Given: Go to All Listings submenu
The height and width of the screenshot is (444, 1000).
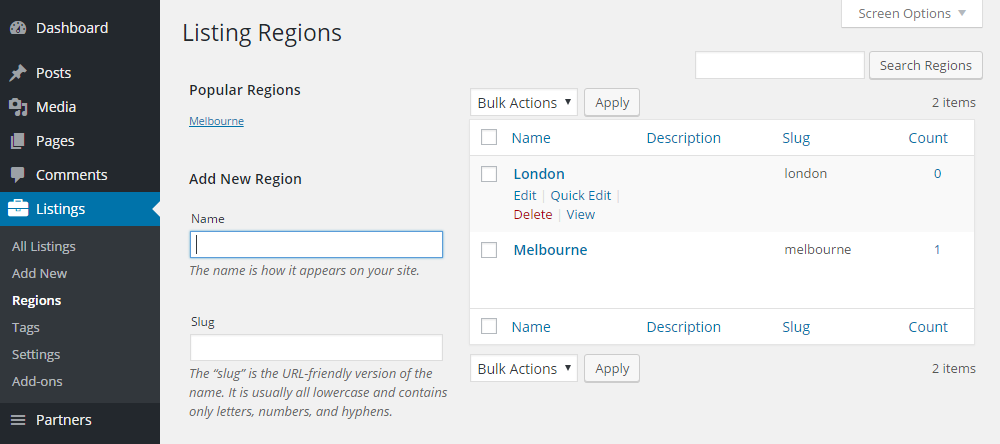Looking at the screenshot, I should 43,246.
